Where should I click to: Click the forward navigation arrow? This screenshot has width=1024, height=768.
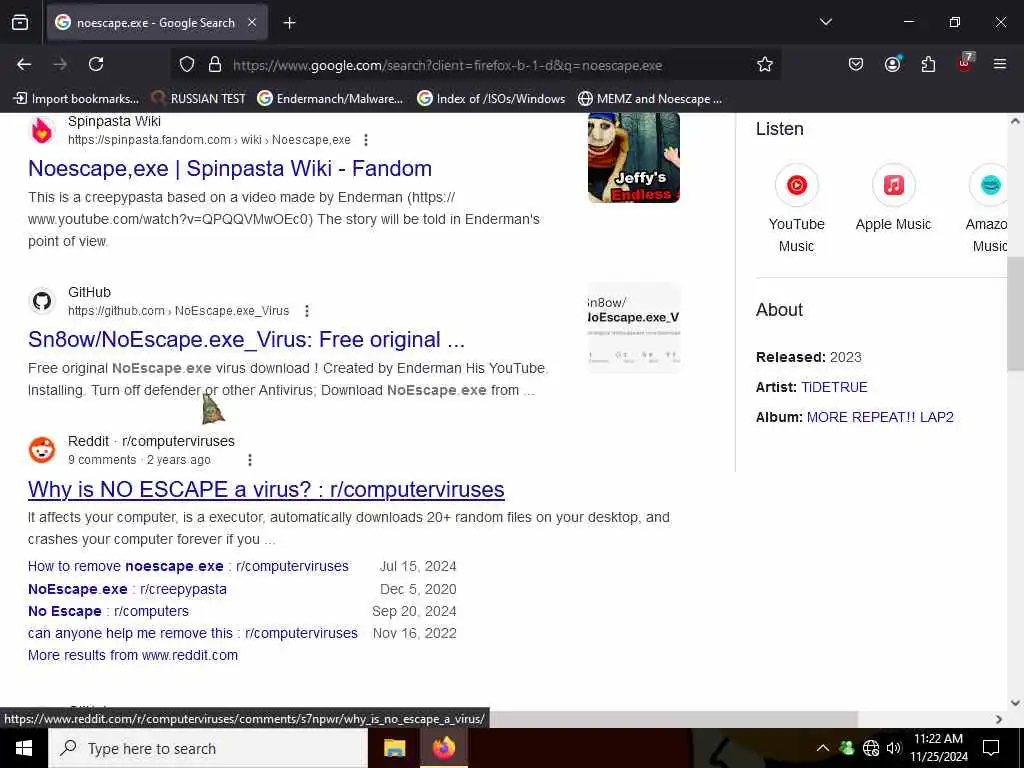60,64
